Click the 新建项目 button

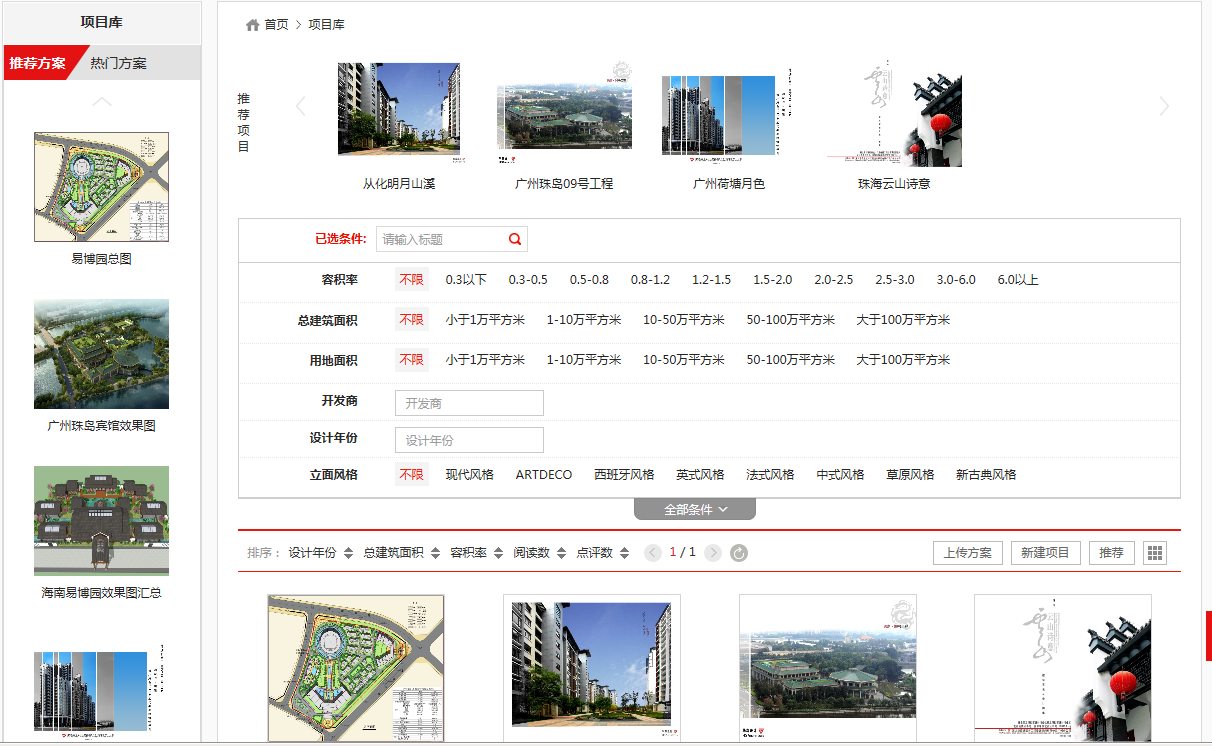point(1045,553)
